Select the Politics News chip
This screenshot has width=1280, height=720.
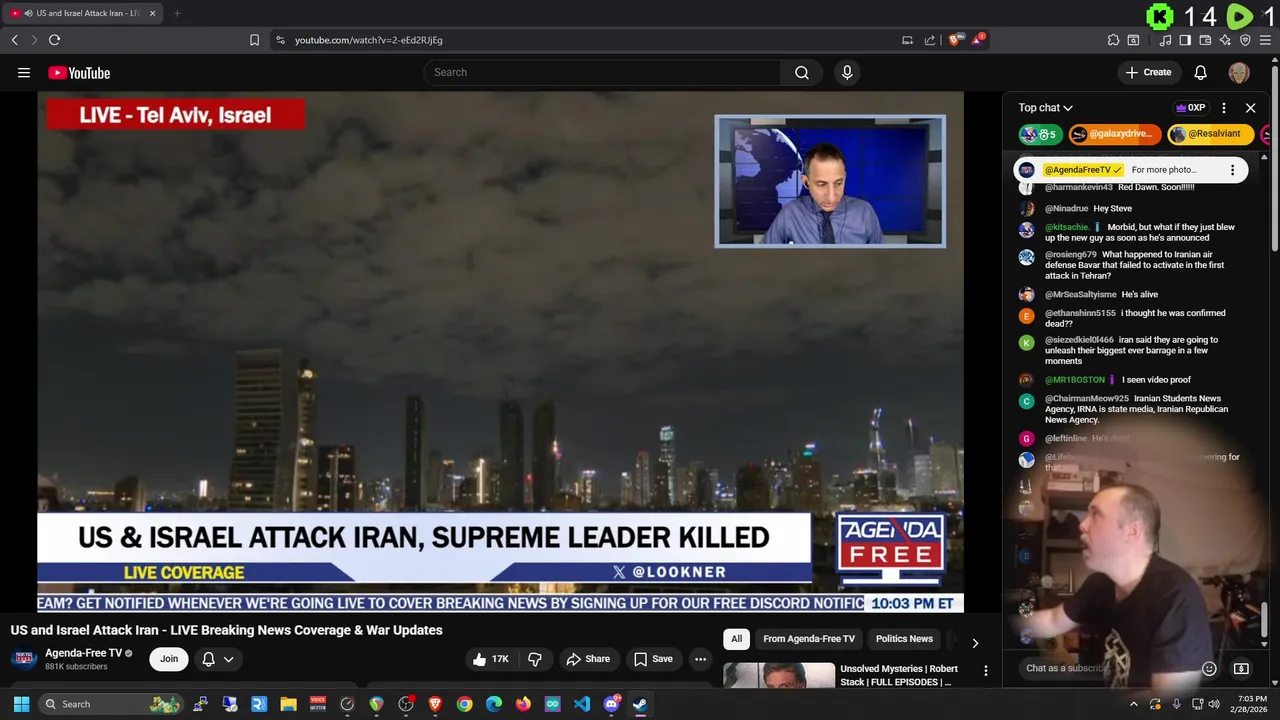[x=904, y=639]
